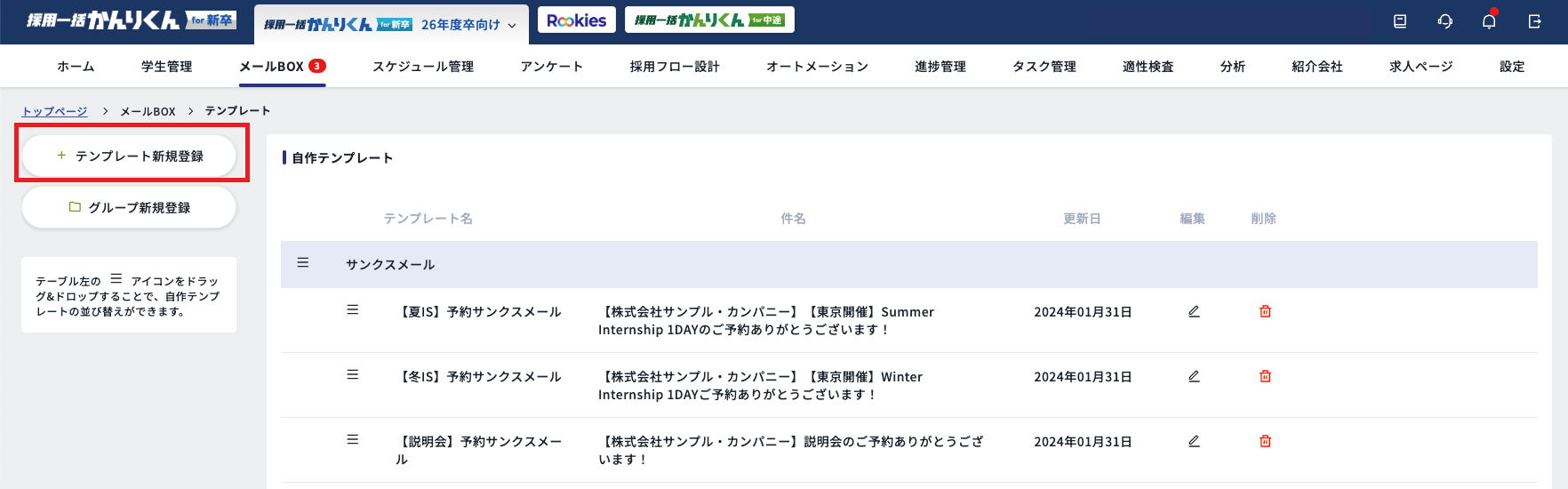This screenshot has width=1568, height=489.
Task: Click グループ新規登録 button
Action: click(130, 207)
